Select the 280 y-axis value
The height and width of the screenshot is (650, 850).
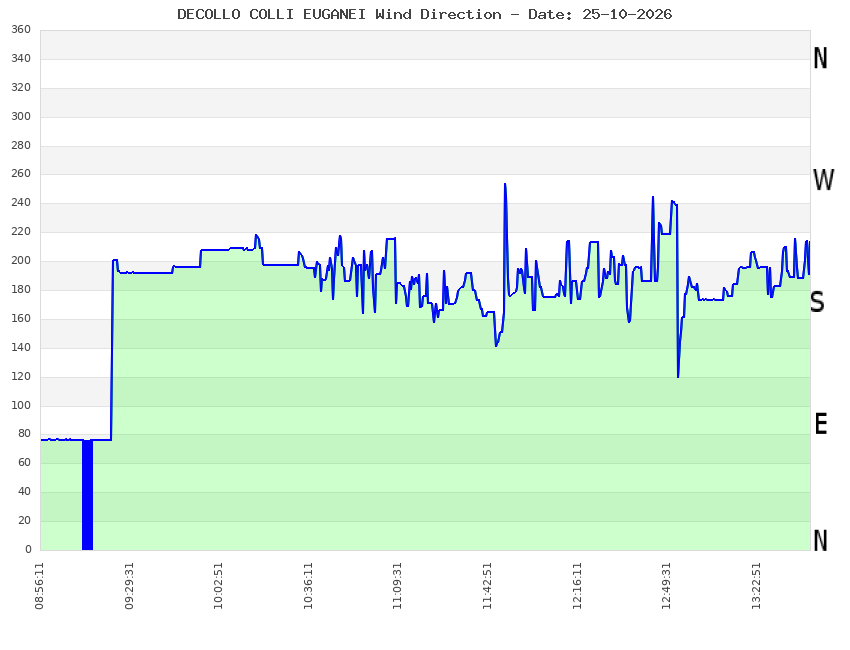tap(21, 145)
